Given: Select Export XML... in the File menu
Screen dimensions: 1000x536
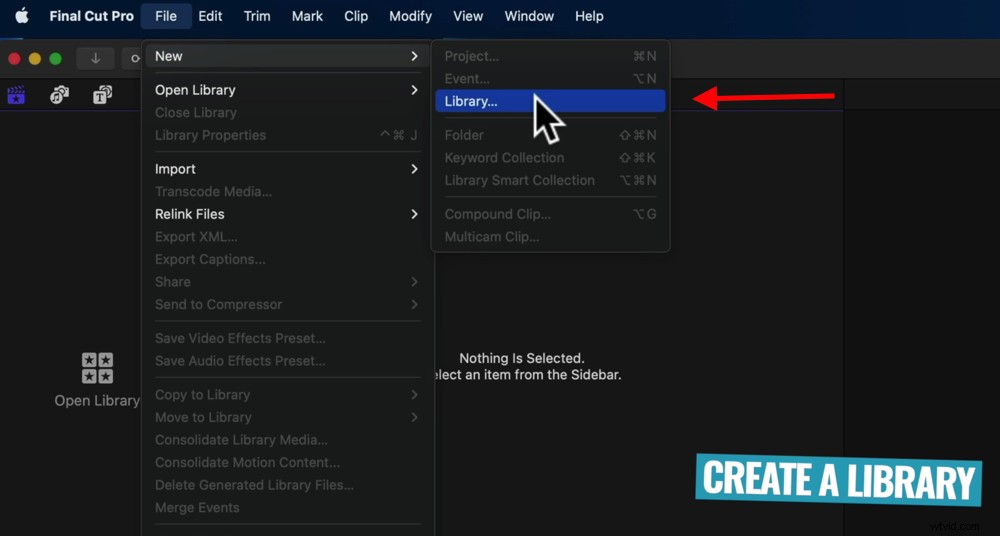Looking at the screenshot, I should click(288, 237).
